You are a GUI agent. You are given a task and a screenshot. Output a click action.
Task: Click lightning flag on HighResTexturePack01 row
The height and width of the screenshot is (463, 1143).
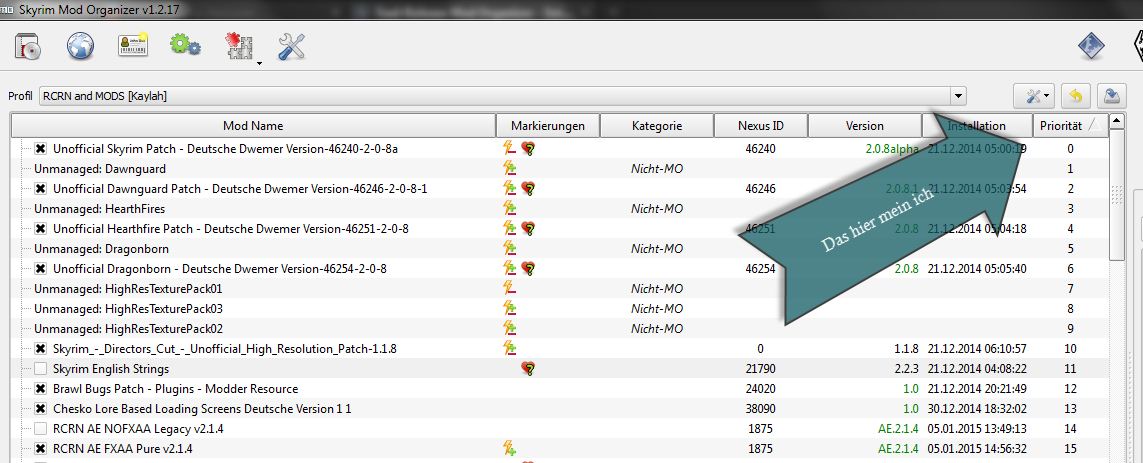coord(510,289)
